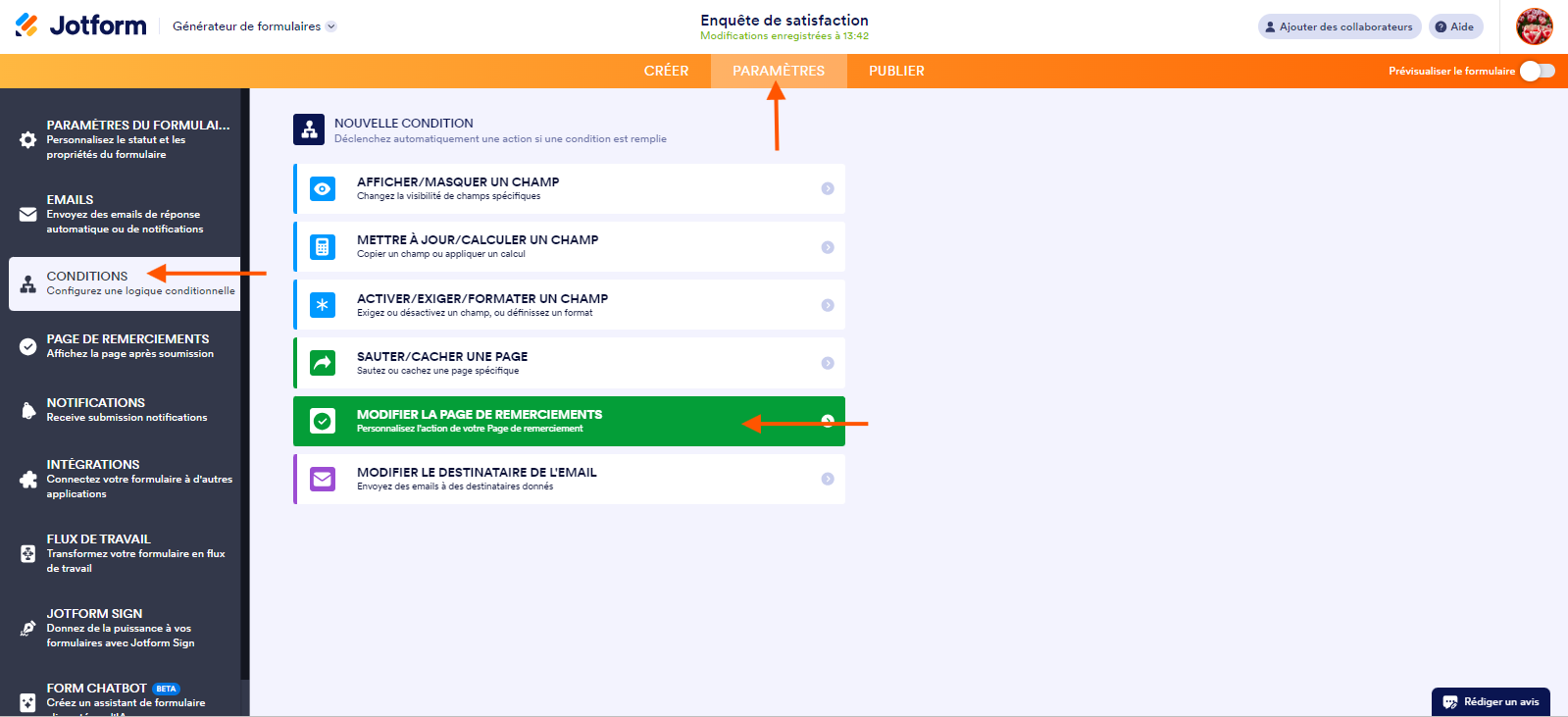1568x717 pixels.
Task: Click the gear icon for form settings
Action: point(28,140)
